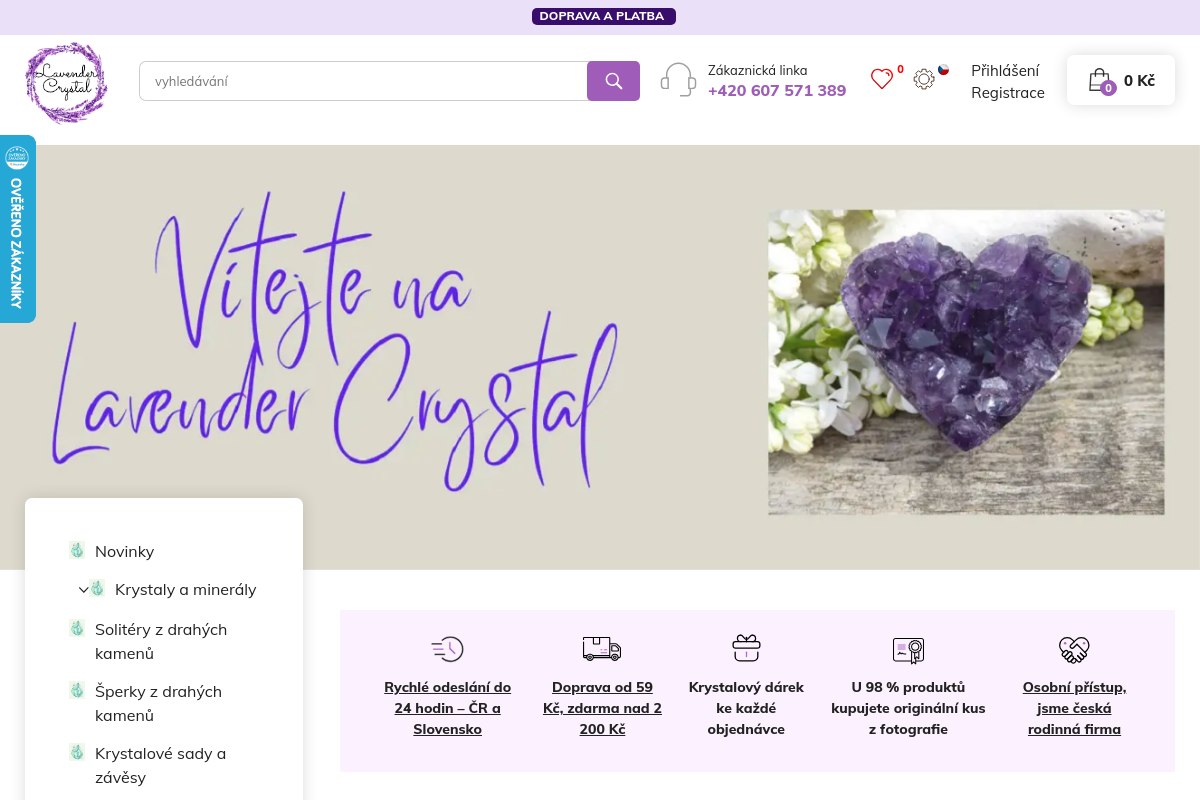Click the crystal icon beside Krystaly a minerály
1200x800 pixels.
[x=97, y=588]
